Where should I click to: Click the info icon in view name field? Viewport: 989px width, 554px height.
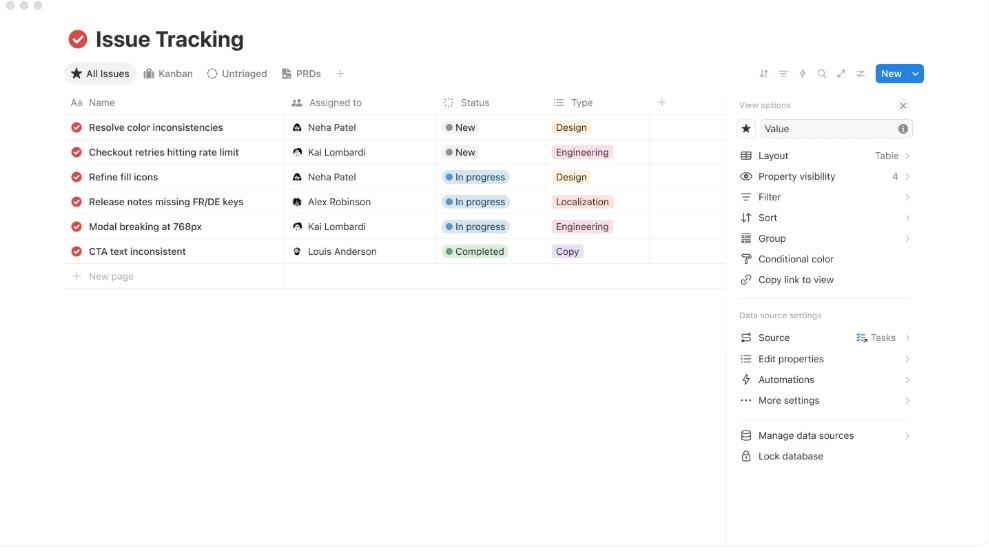[903, 129]
